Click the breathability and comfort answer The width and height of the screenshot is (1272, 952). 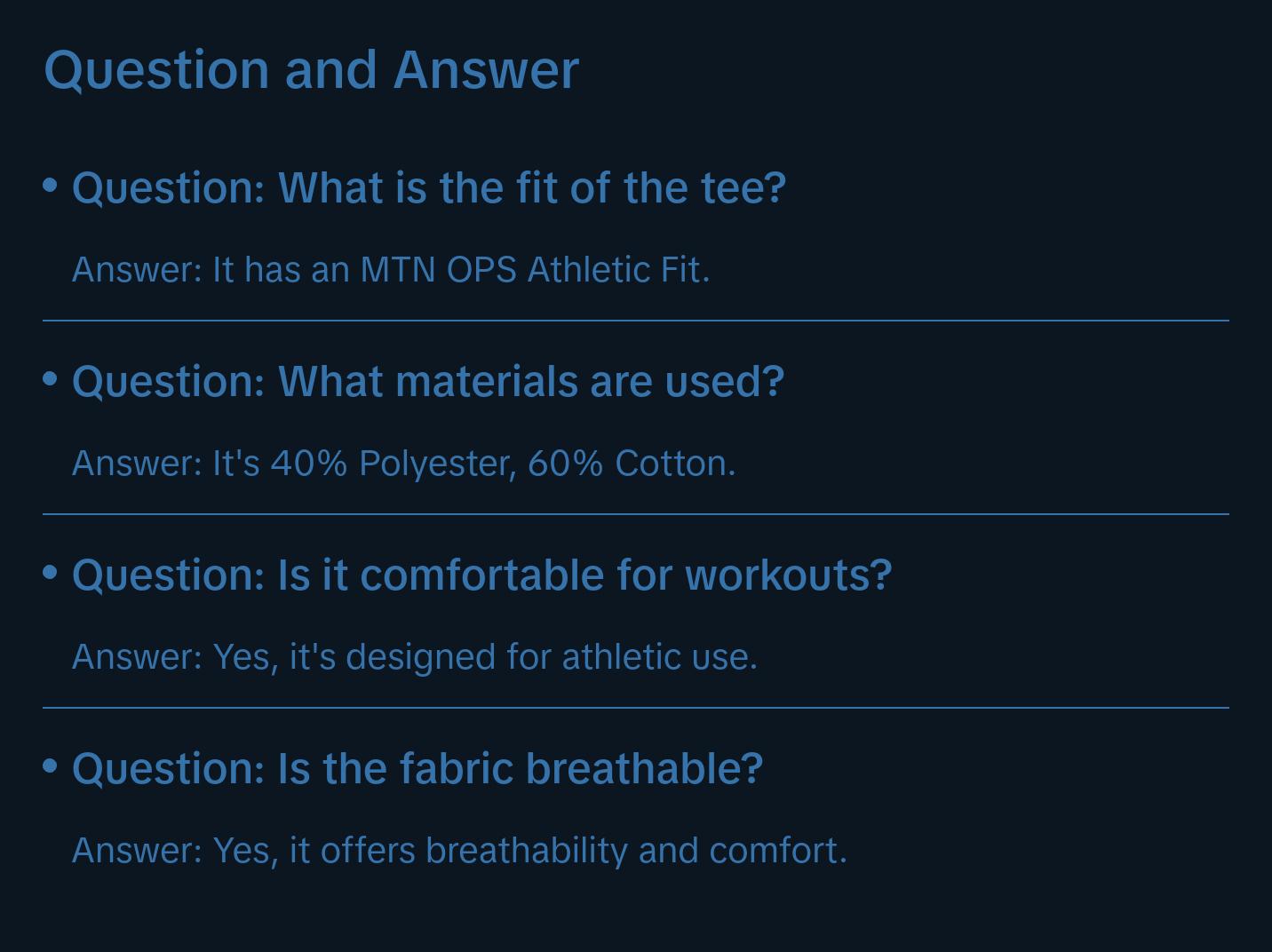pos(459,851)
